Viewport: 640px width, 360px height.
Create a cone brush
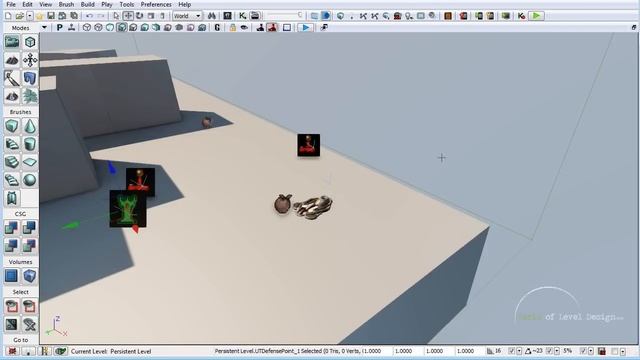[30, 127]
